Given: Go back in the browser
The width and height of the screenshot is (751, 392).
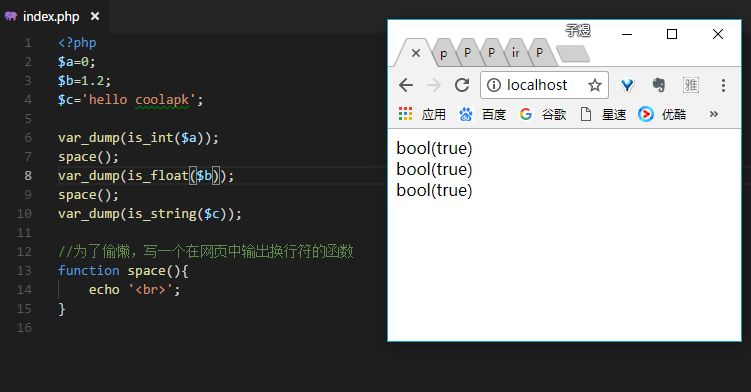Looking at the screenshot, I should (406, 85).
